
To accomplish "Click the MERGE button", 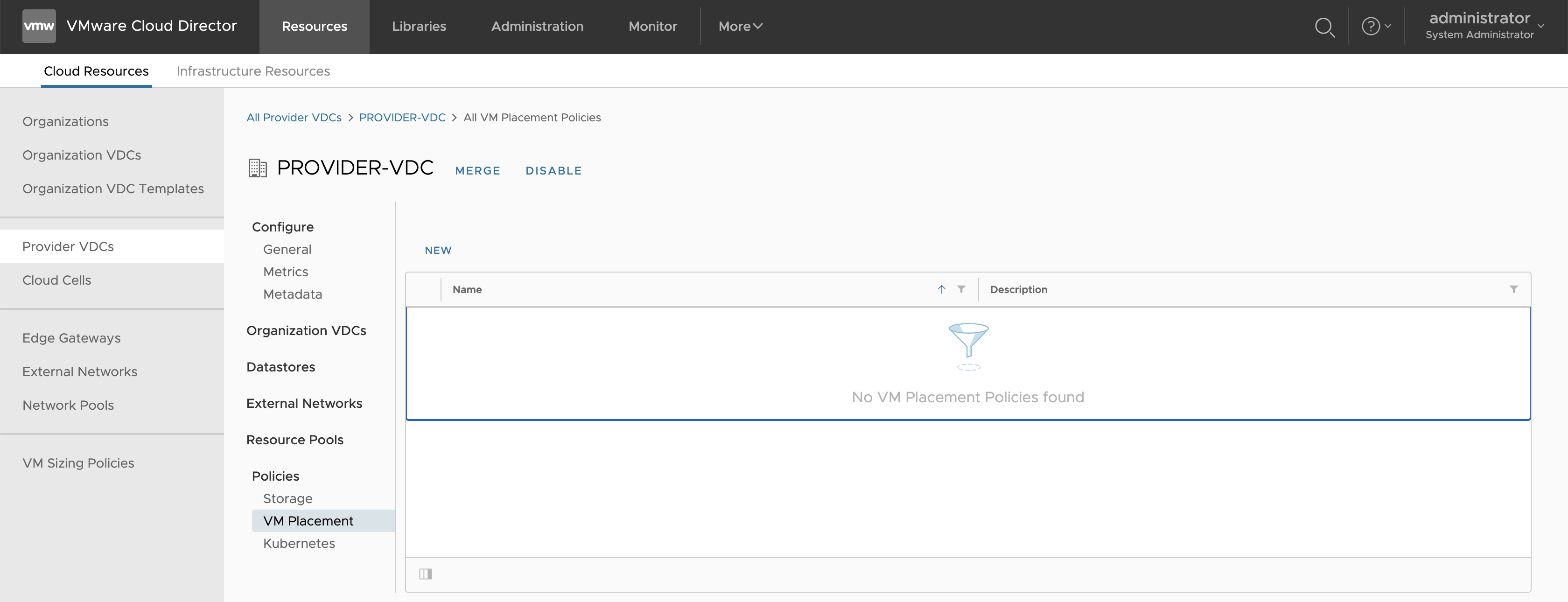I will pyautogui.click(x=477, y=170).
